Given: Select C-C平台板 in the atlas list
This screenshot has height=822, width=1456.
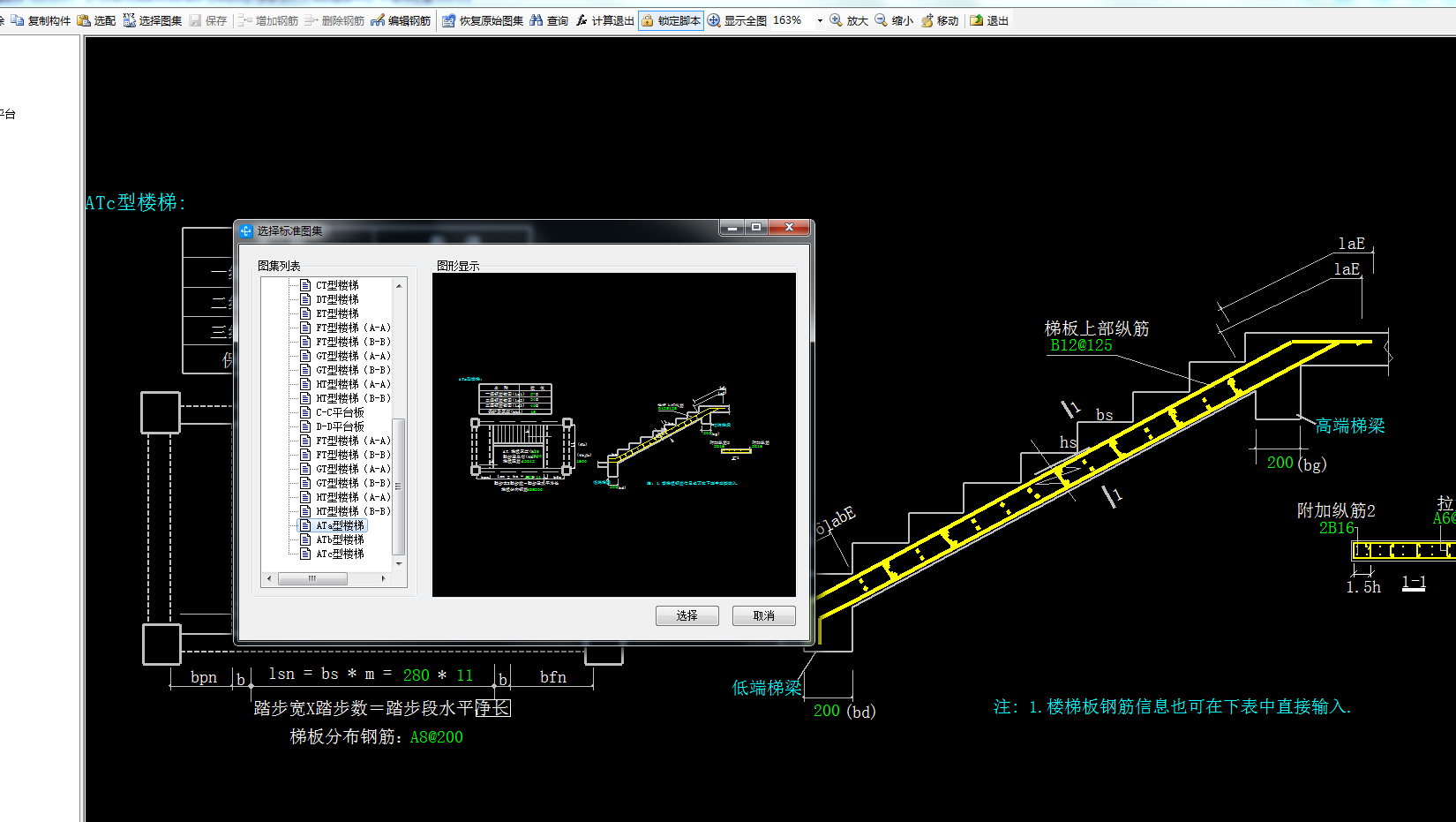Looking at the screenshot, I should (340, 412).
